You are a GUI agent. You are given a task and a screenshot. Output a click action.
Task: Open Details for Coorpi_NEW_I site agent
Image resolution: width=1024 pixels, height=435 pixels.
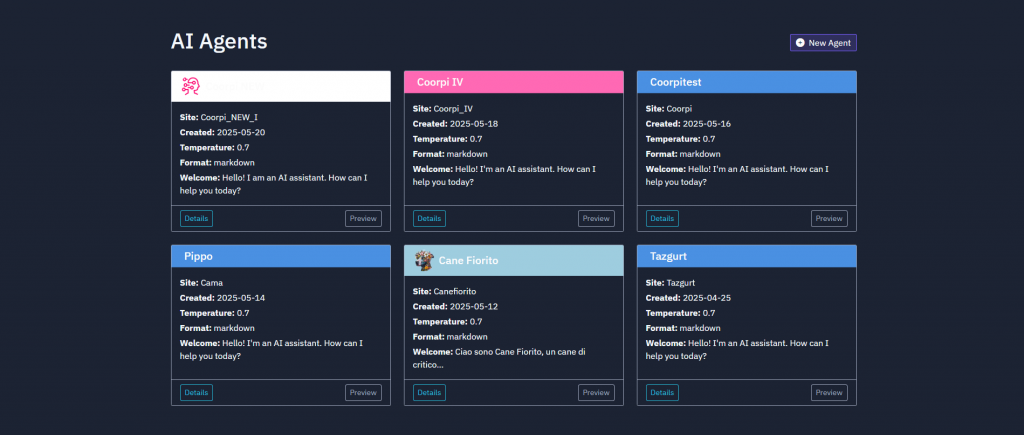pos(197,218)
